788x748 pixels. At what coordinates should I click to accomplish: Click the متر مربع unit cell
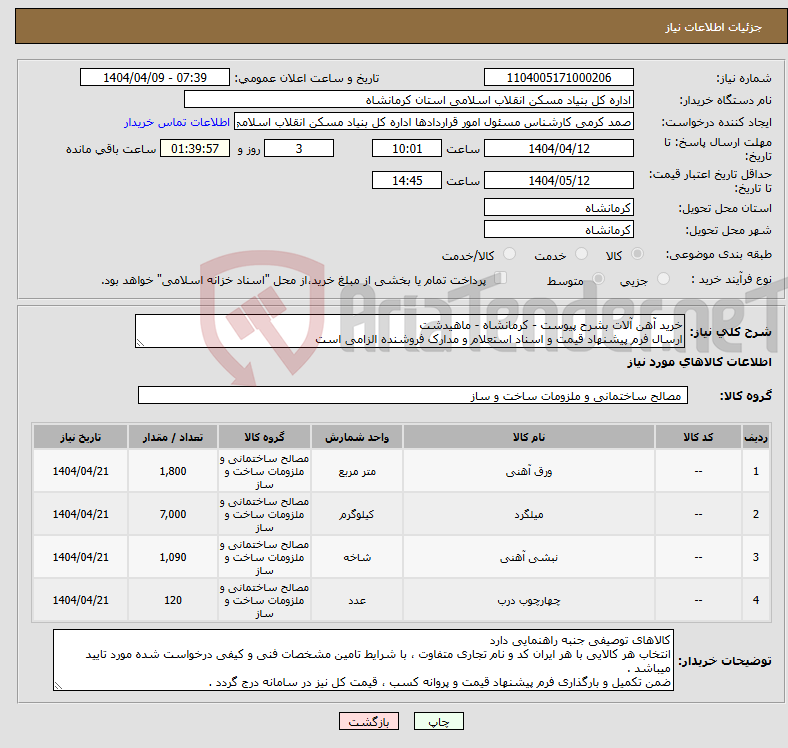[357, 471]
